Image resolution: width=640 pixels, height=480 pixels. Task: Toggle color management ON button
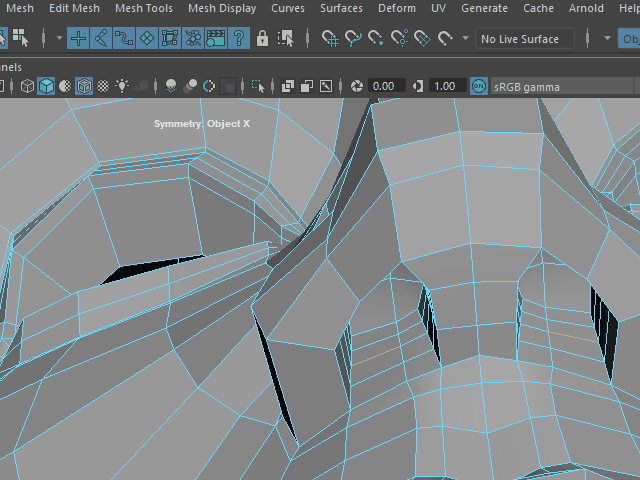(479, 86)
